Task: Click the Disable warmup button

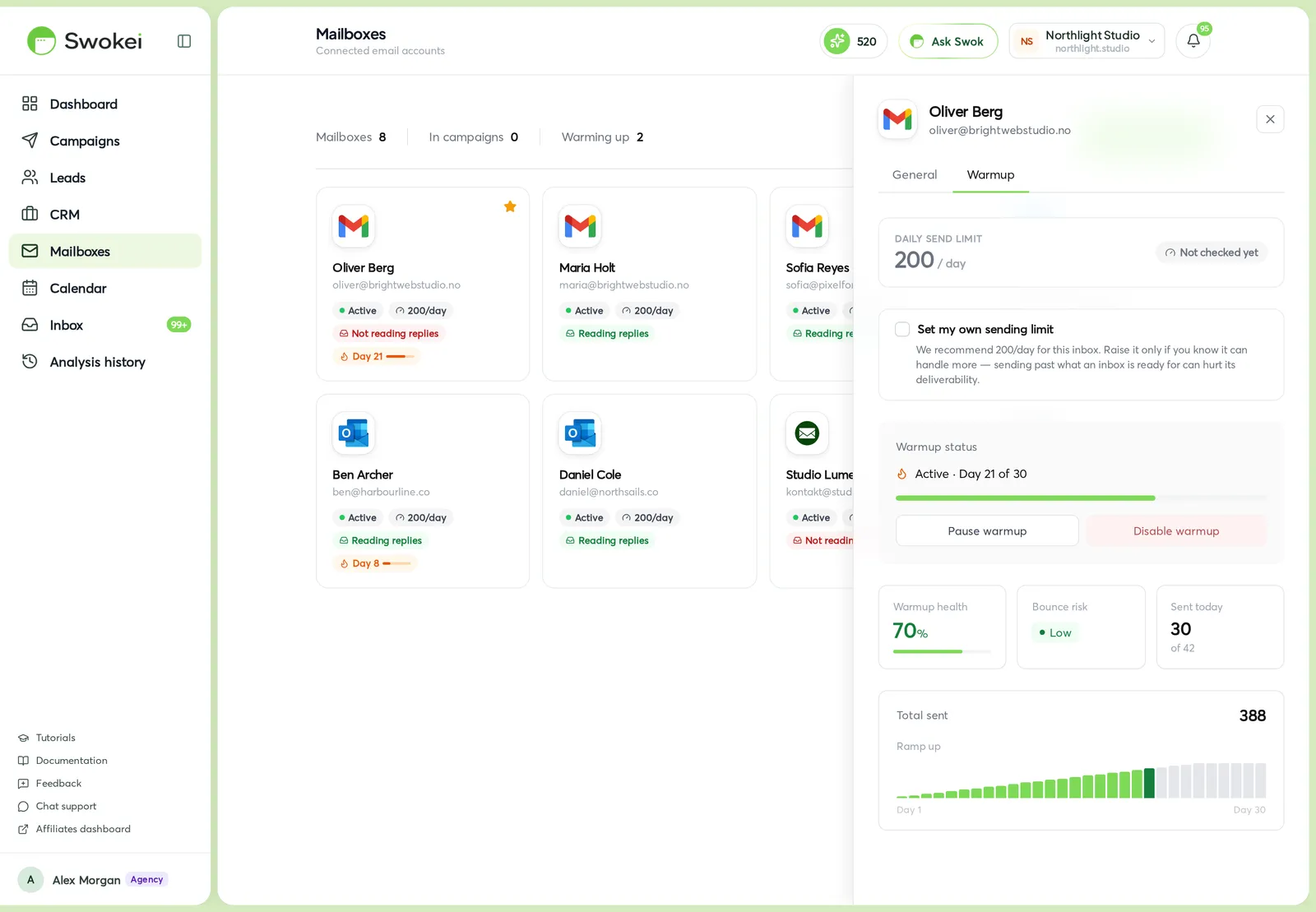Action: (1176, 530)
